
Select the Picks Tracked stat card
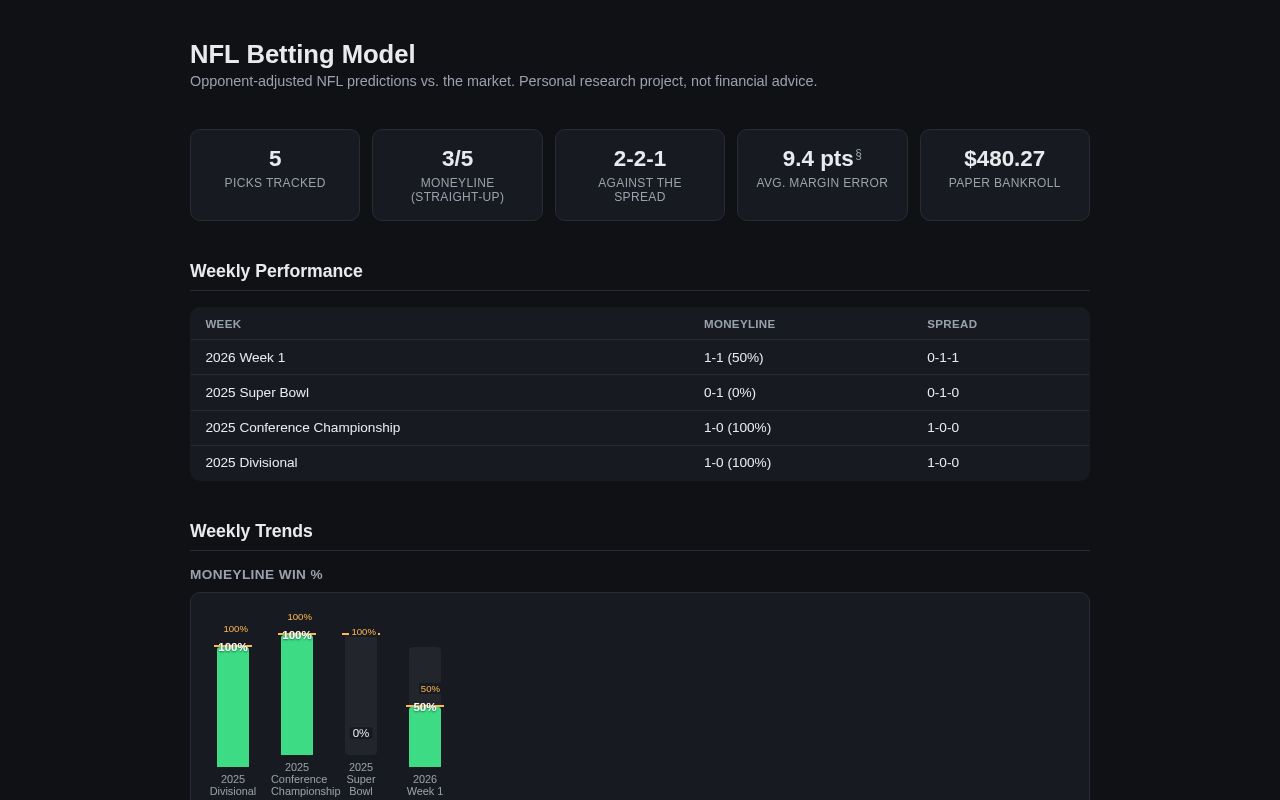tap(275, 175)
